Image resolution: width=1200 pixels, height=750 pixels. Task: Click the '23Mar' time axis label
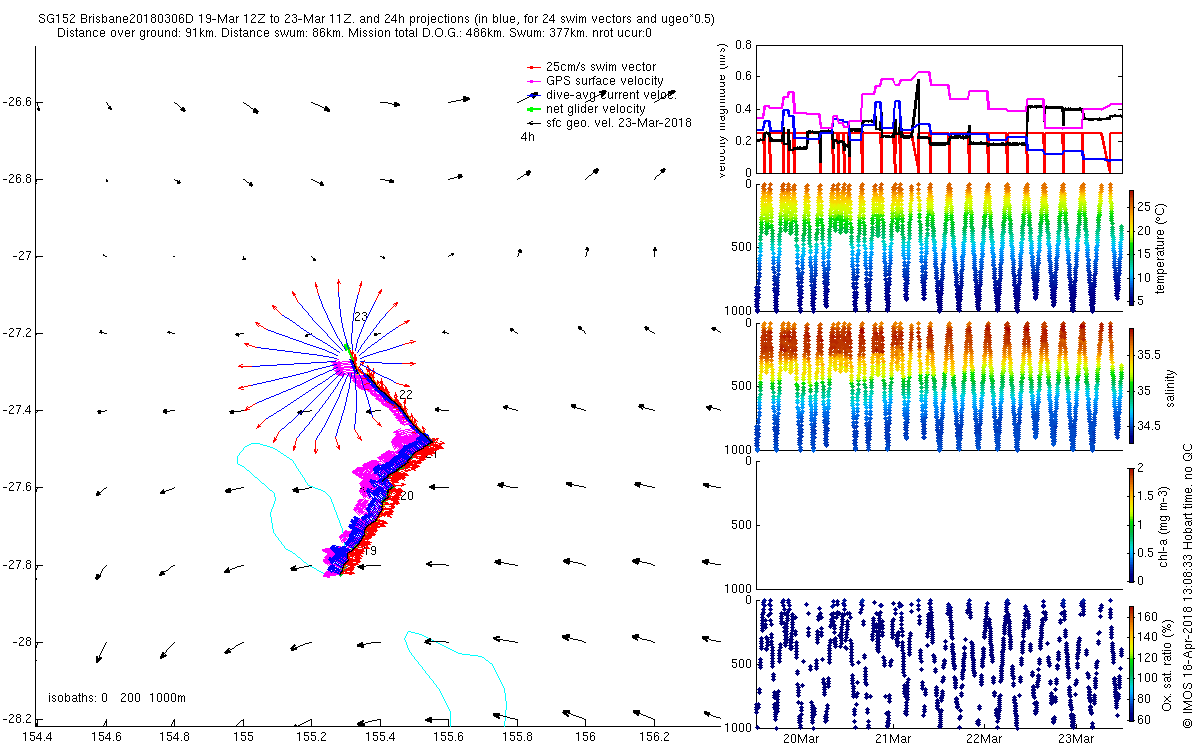[1077, 739]
